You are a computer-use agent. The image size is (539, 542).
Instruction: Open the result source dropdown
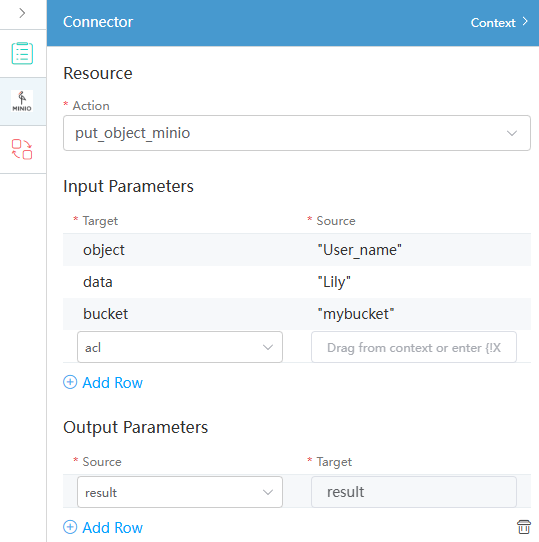180,492
